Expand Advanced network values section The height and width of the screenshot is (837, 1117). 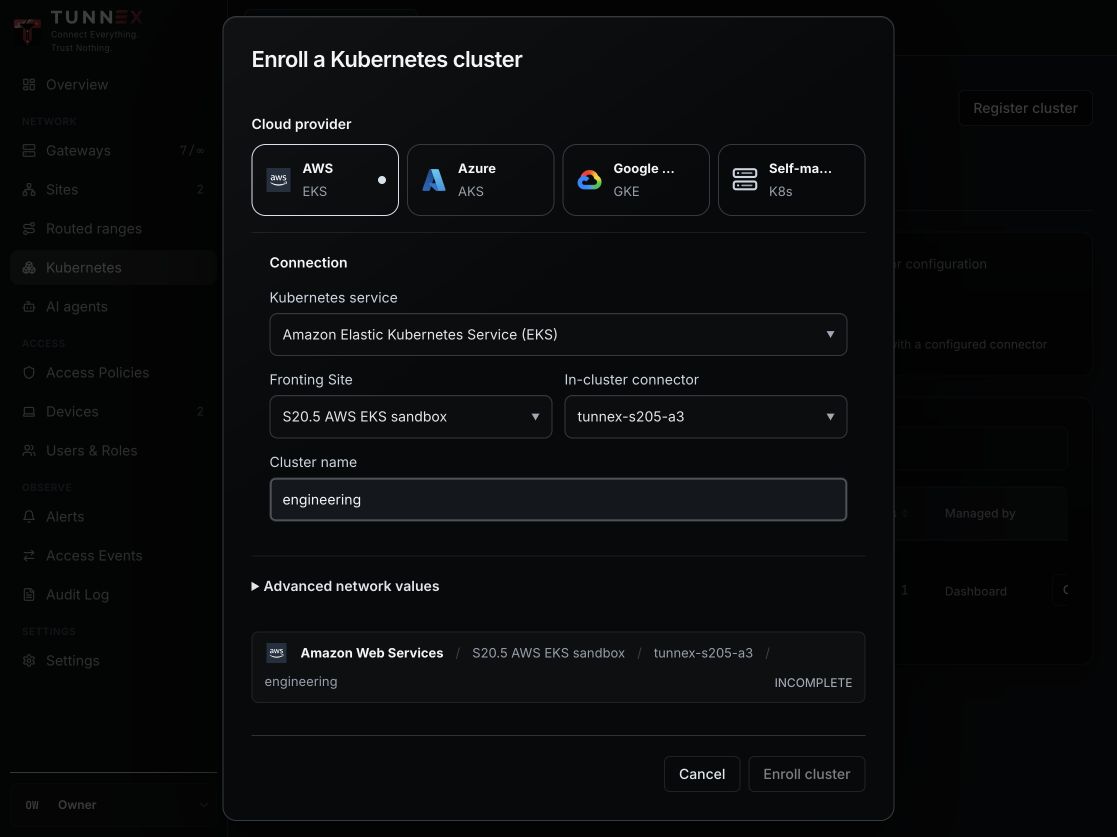346,586
